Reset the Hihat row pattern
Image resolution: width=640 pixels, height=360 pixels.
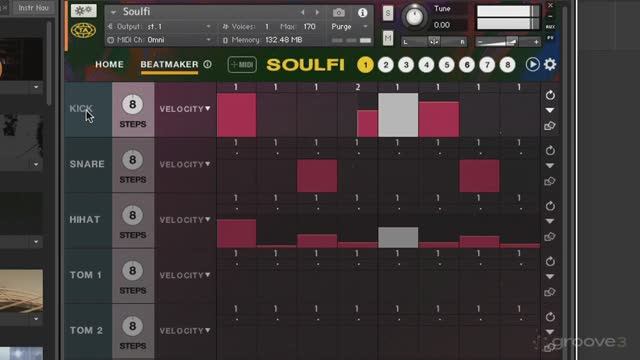550,206
